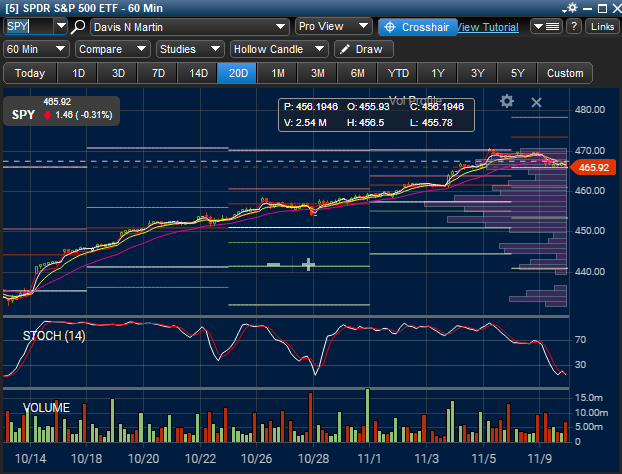Select the 1D range tab
622x474 pixels.
(x=78, y=73)
